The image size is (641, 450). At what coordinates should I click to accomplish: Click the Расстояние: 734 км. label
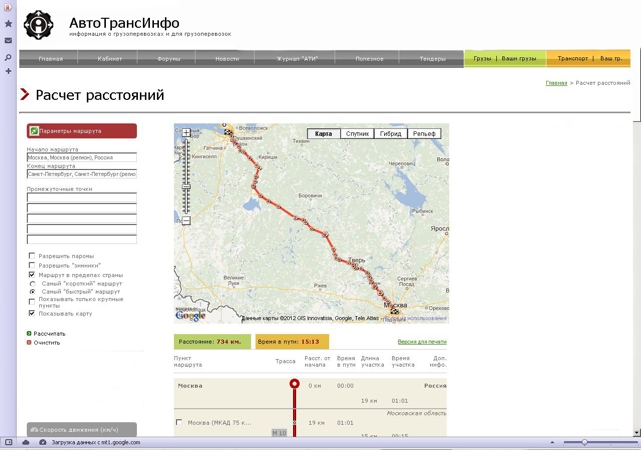212,342
